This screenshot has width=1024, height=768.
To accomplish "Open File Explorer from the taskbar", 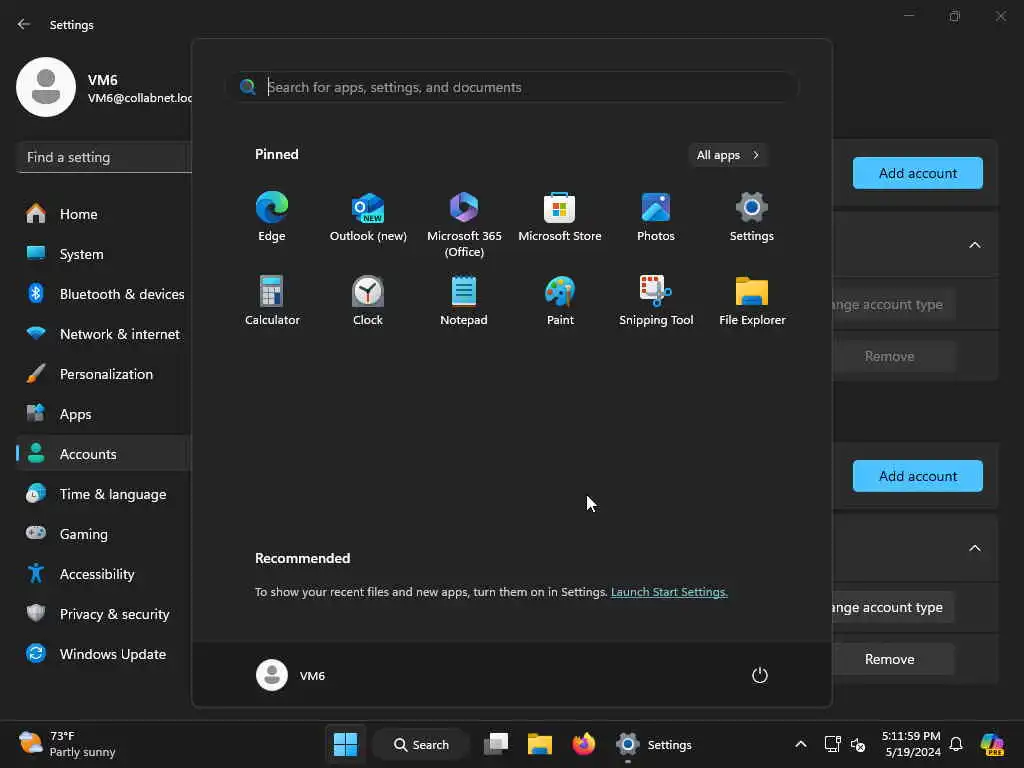I will tap(540, 744).
